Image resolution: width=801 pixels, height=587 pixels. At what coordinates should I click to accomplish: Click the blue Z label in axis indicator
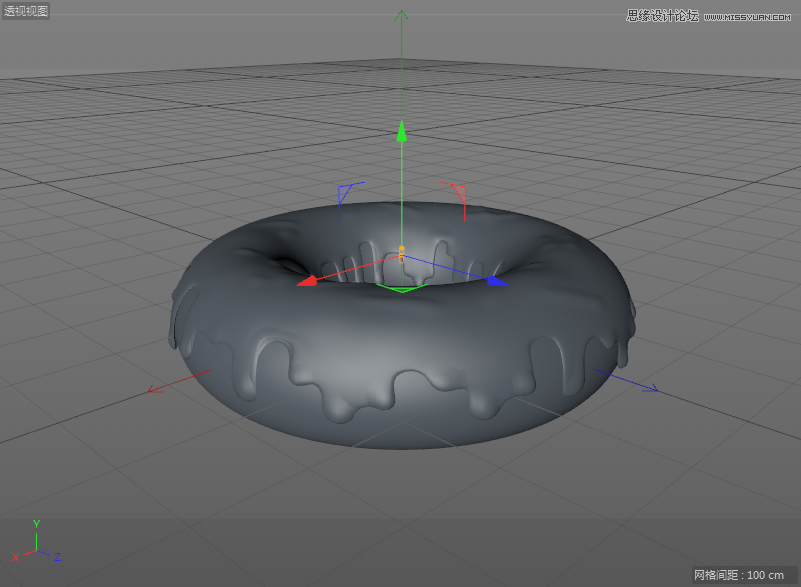pyautogui.click(x=57, y=557)
